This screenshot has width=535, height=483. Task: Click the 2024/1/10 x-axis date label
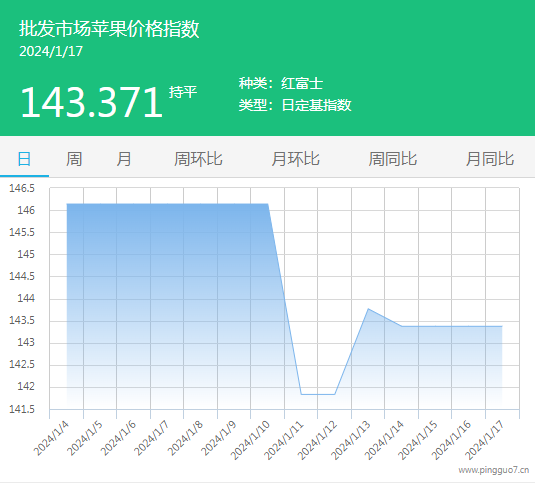coord(250,440)
